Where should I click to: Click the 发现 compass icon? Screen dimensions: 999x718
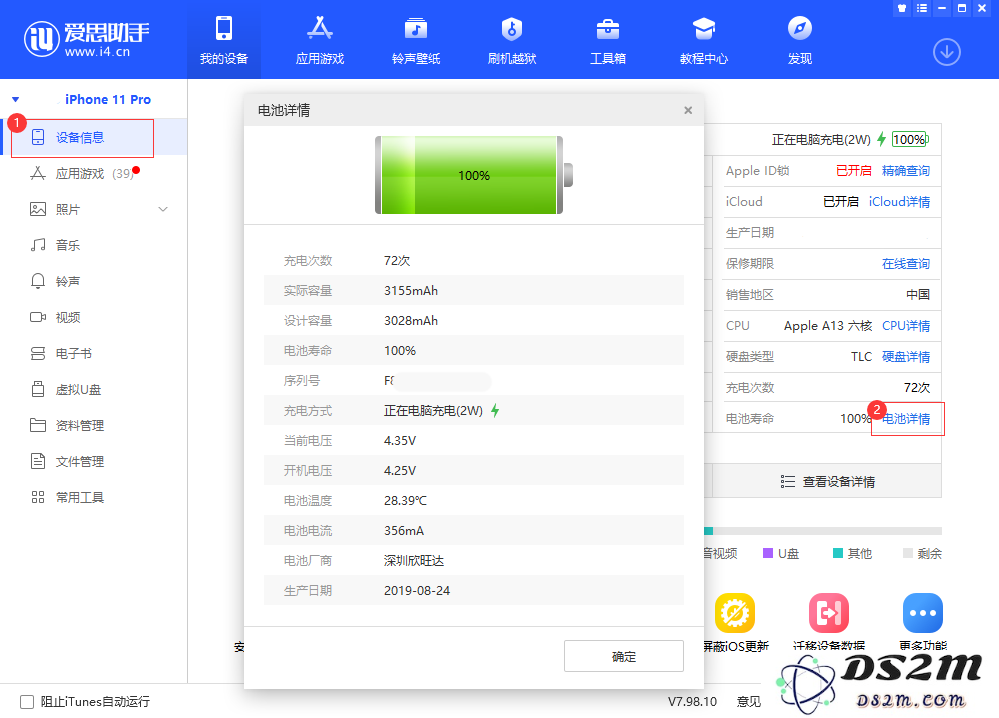tap(800, 29)
